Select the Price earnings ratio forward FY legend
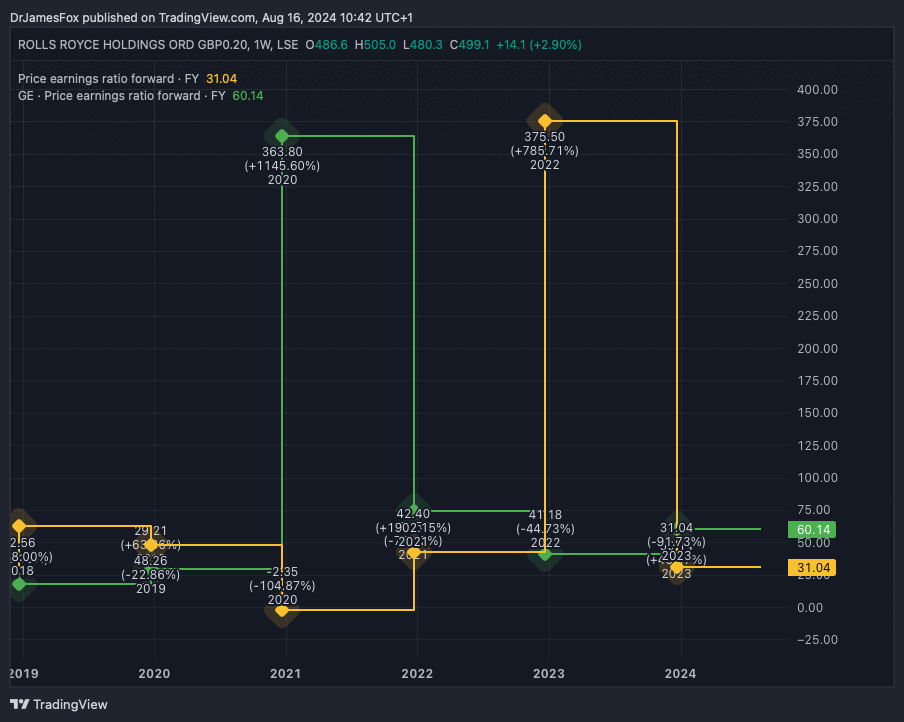 [x=108, y=78]
